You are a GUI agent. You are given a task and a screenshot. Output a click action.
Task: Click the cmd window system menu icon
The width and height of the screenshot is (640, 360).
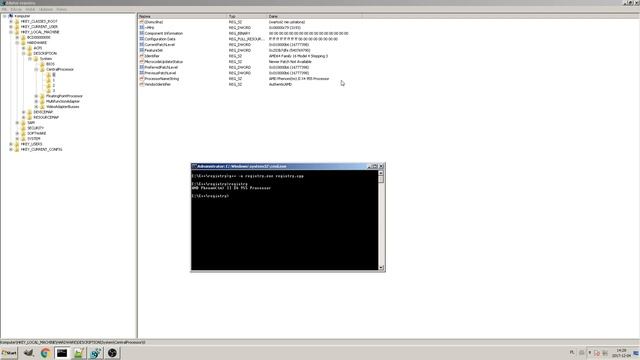(x=194, y=166)
